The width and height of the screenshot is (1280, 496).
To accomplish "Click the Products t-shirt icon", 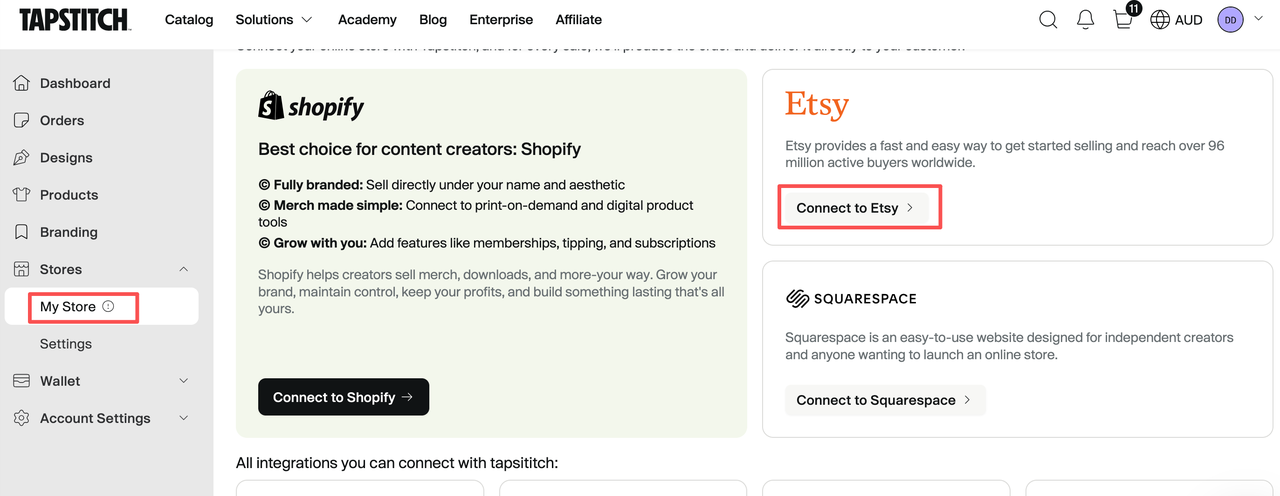I will pyautogui.click(x=21, y=195).
